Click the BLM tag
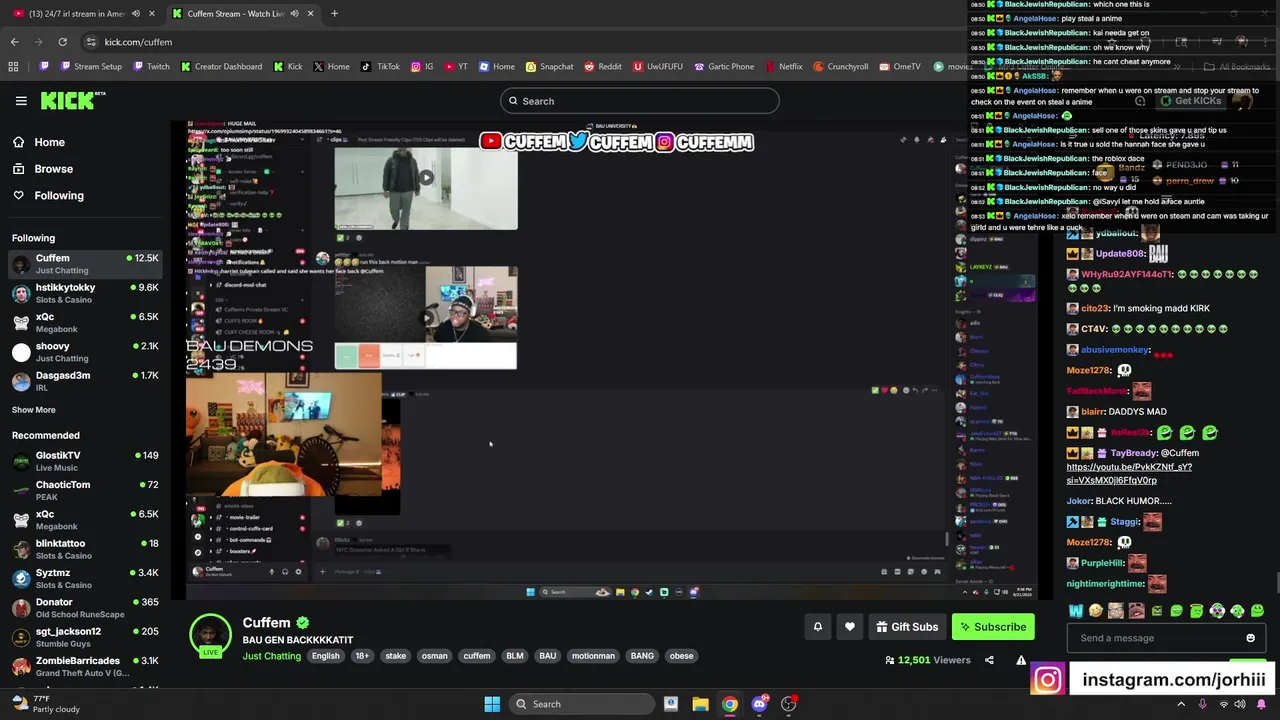 pos(515,656)
